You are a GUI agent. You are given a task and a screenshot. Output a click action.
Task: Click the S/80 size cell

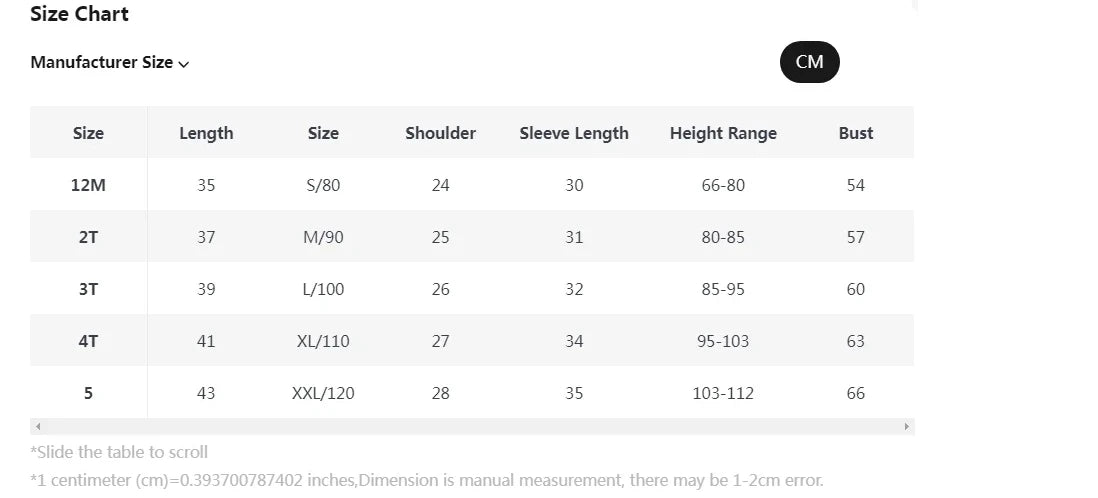323,185
